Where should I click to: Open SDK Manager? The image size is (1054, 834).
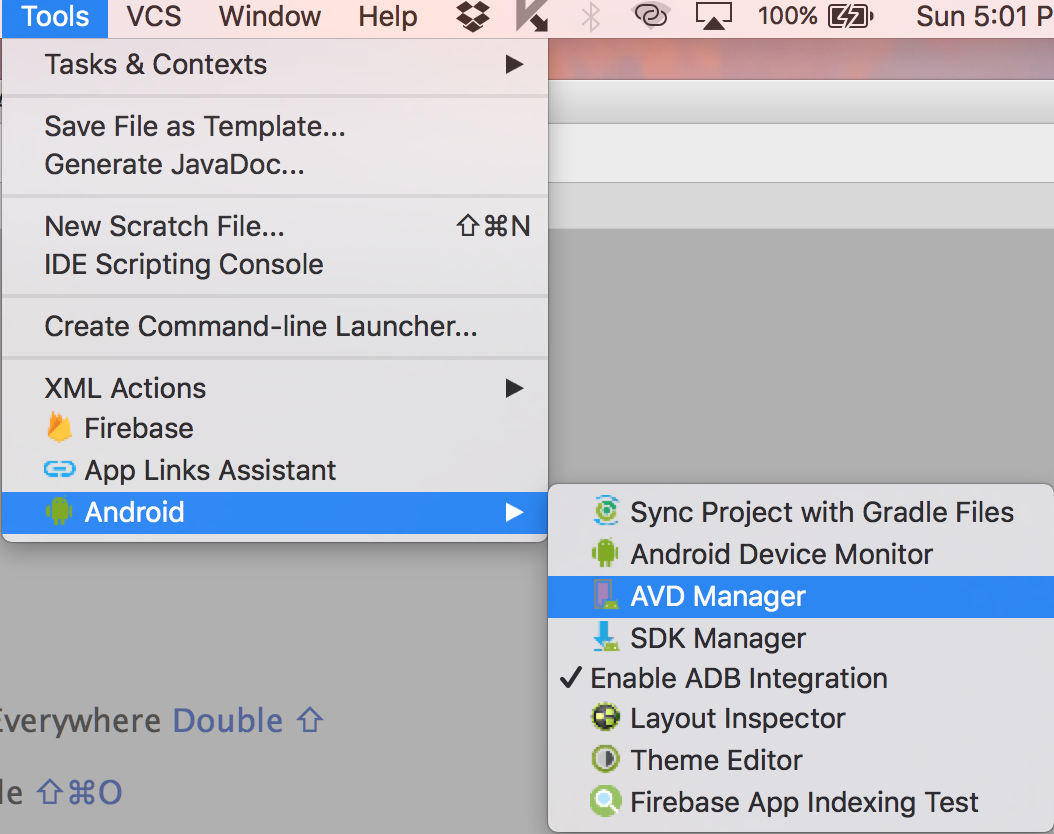[801, 638]
